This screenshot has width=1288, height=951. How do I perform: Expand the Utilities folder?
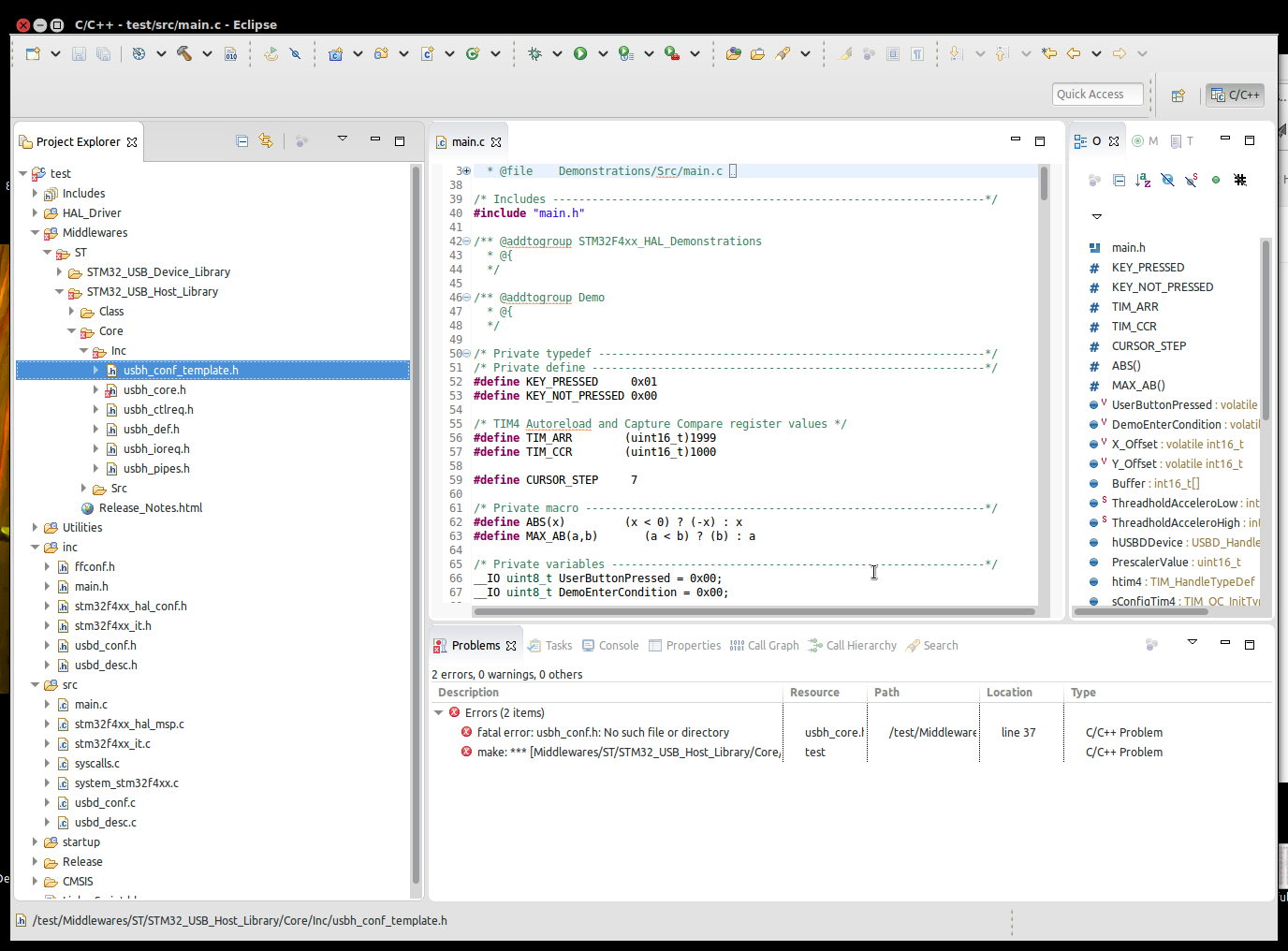click(x=36, y=528)
